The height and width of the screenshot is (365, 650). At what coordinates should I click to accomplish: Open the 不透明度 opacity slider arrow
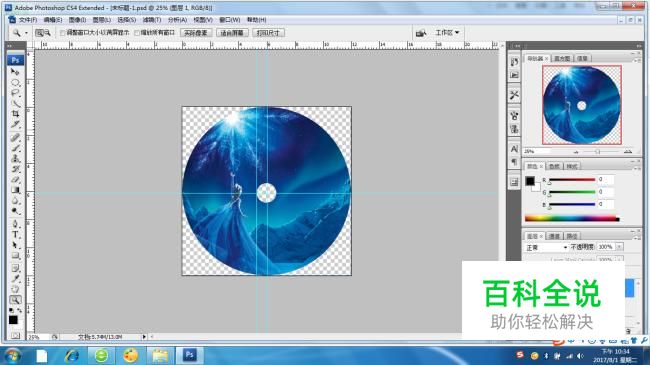(x=619, y=247)
